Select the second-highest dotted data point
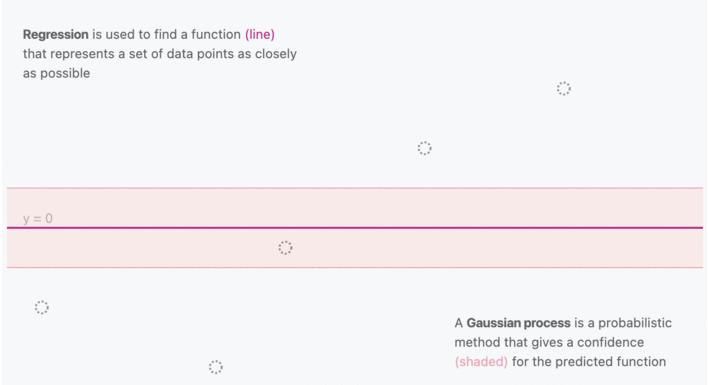708x385 pixels. pyautogui.click(x=424, y=148)
